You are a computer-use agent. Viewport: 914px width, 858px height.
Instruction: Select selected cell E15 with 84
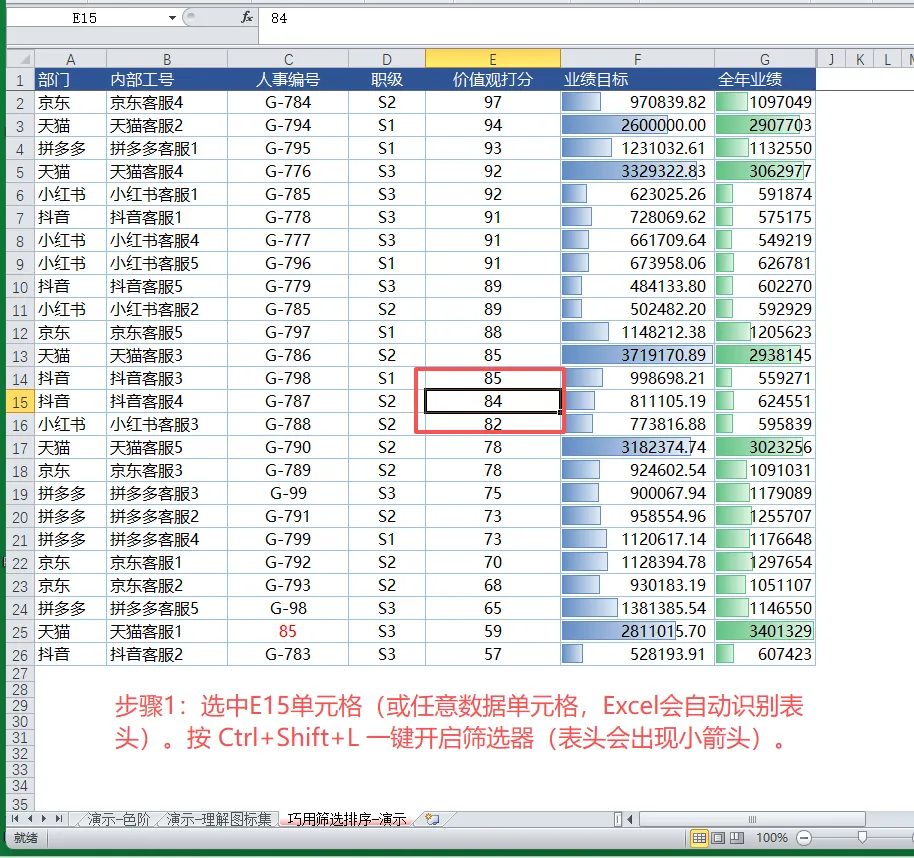pos(493,401)
